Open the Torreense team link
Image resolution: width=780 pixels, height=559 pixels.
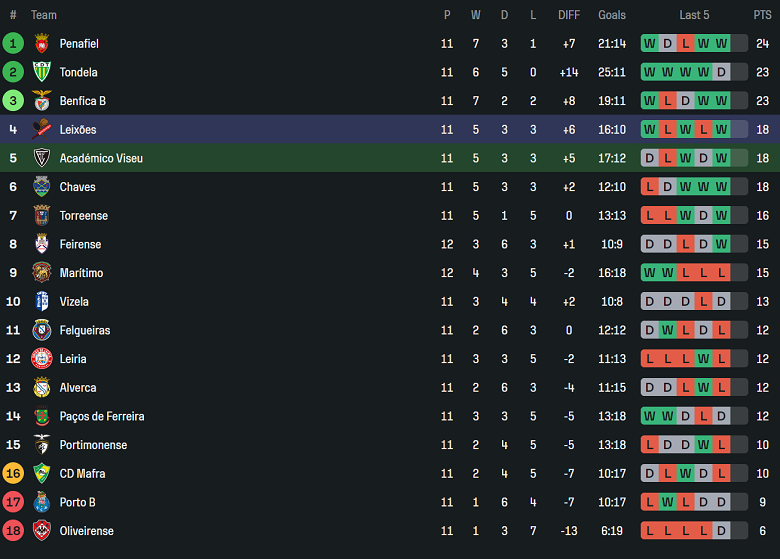pos(84,216)
